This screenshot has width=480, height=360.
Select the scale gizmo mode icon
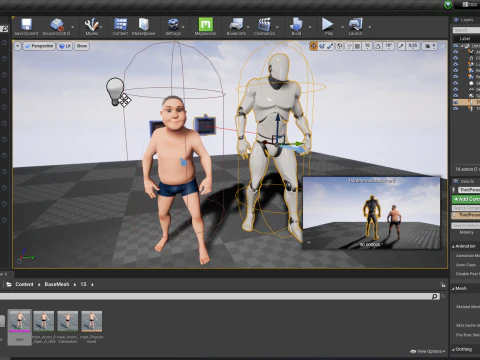[x=330, y=46]
